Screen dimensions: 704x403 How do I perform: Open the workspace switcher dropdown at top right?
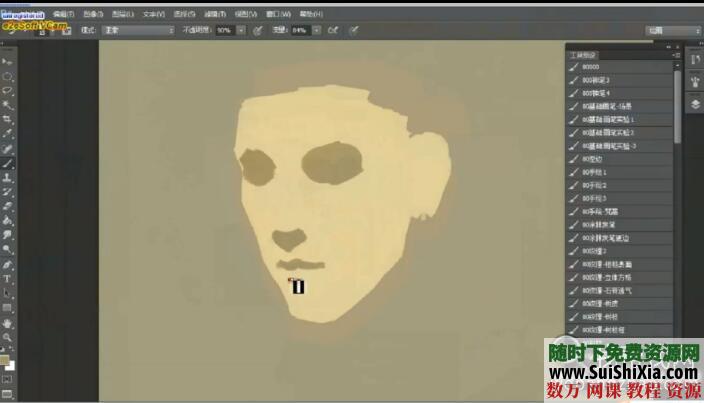pos(671,31)
